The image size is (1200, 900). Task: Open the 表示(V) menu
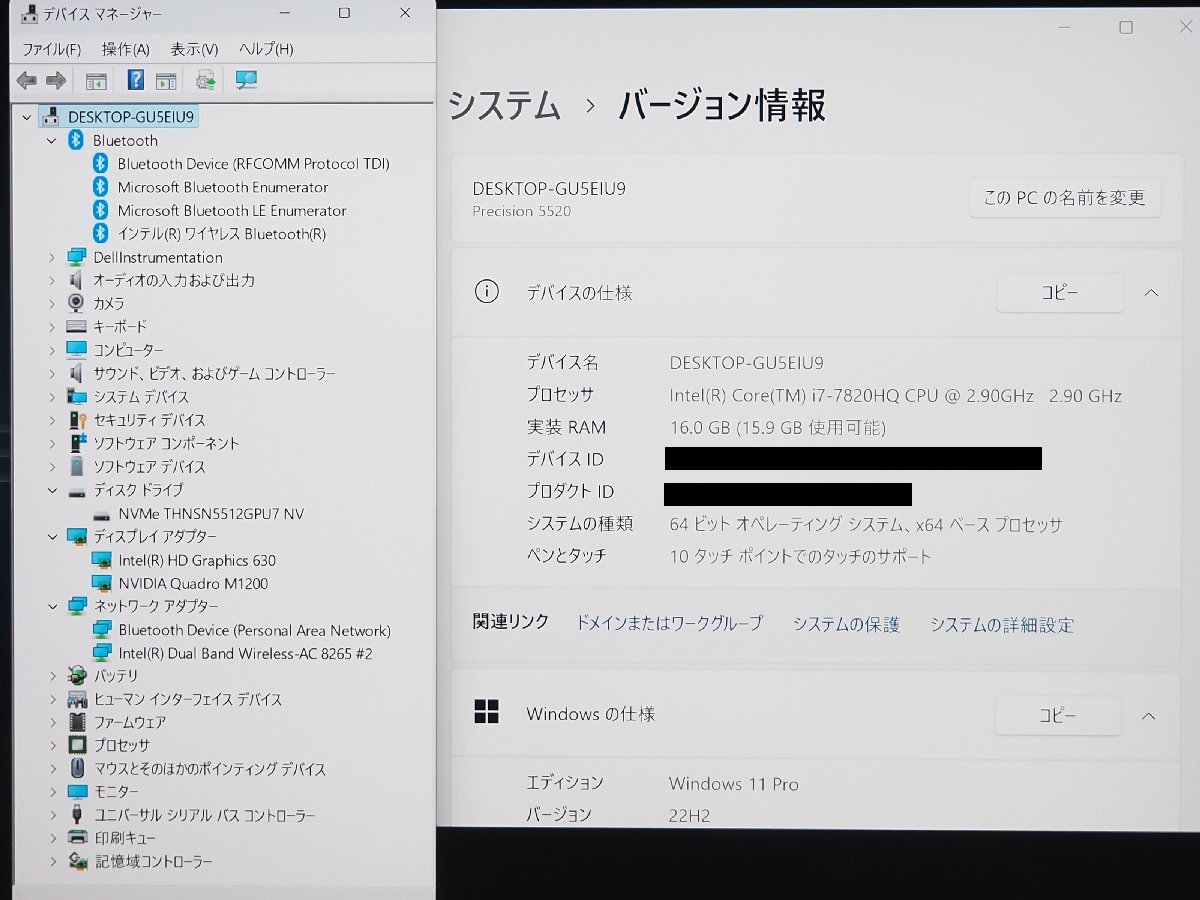(x=194, y=49)
